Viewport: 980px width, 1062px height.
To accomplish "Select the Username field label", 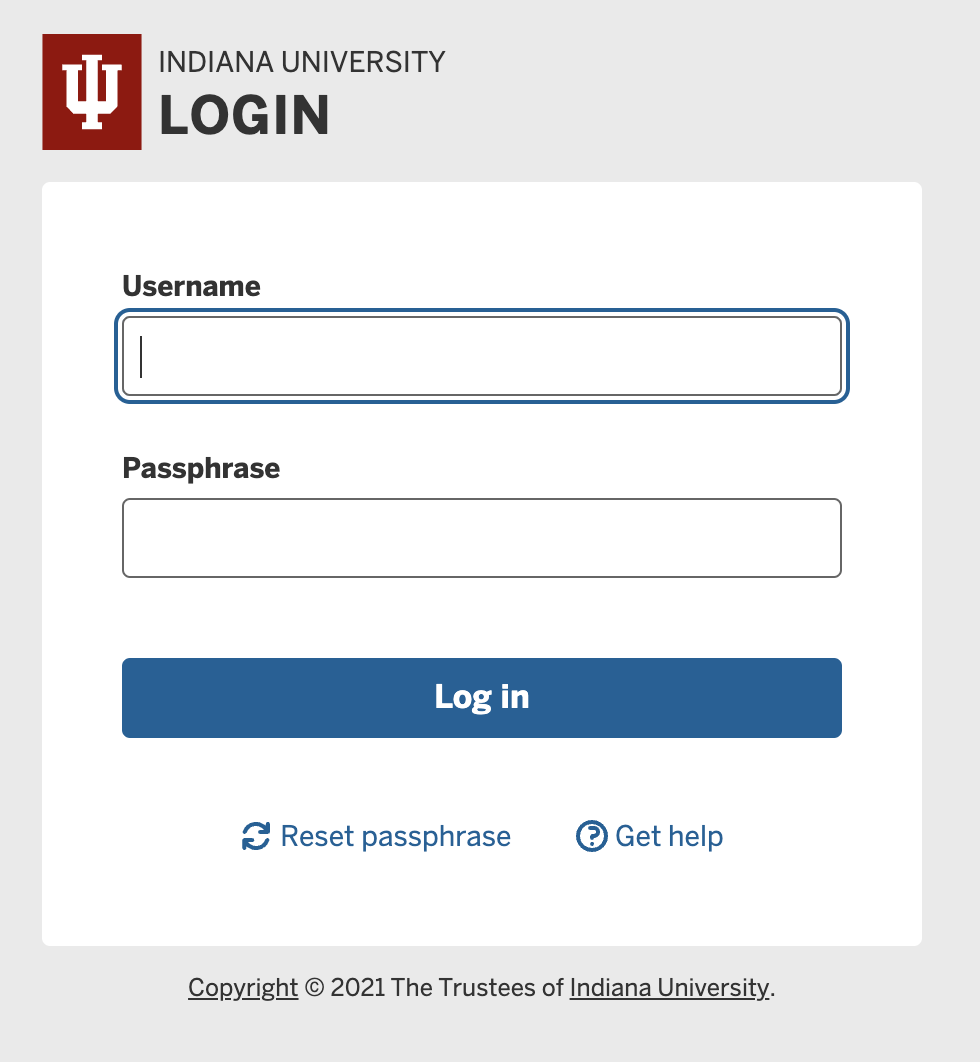I will point(190,286).
